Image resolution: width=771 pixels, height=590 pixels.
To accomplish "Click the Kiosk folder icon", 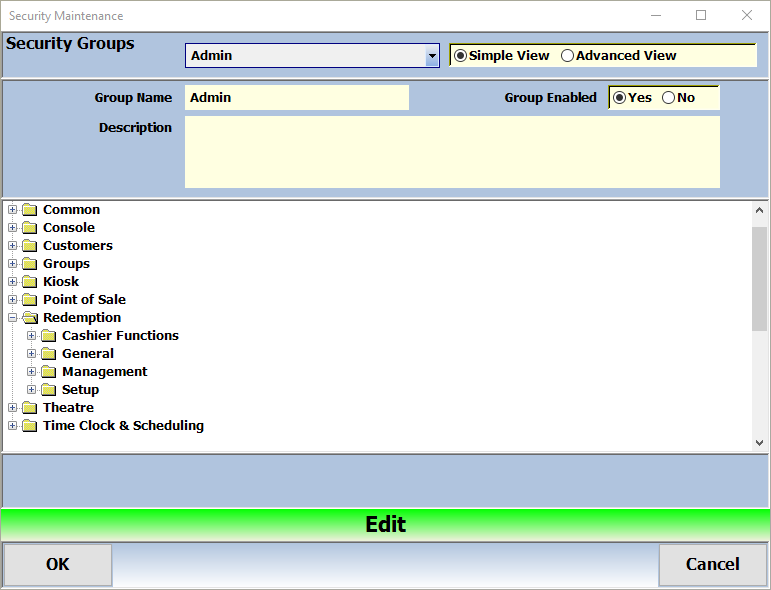I will pos(29,282).
